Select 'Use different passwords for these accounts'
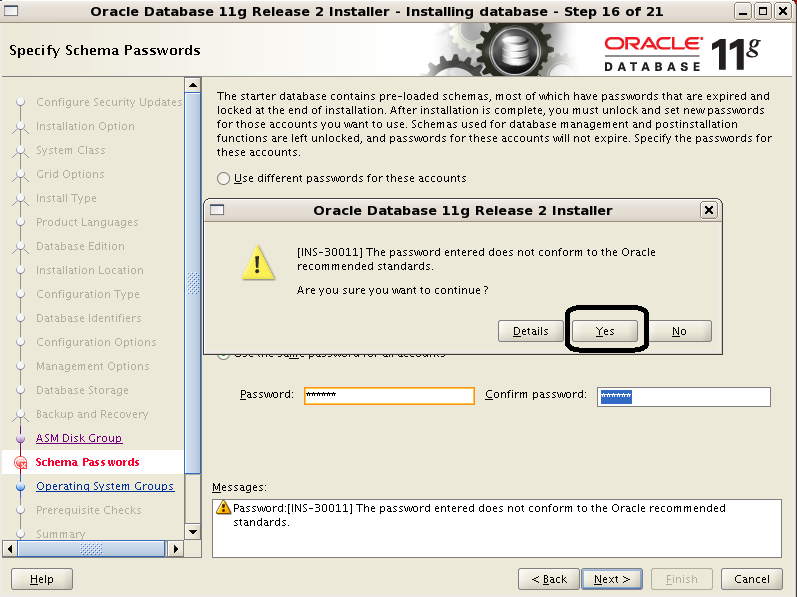Viewport: 797px width, 597px height. tap(224, 178)
